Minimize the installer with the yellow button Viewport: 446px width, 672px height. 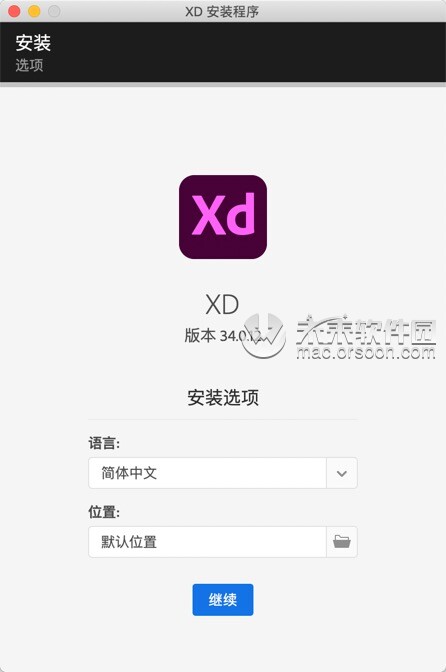coord(34,11)
